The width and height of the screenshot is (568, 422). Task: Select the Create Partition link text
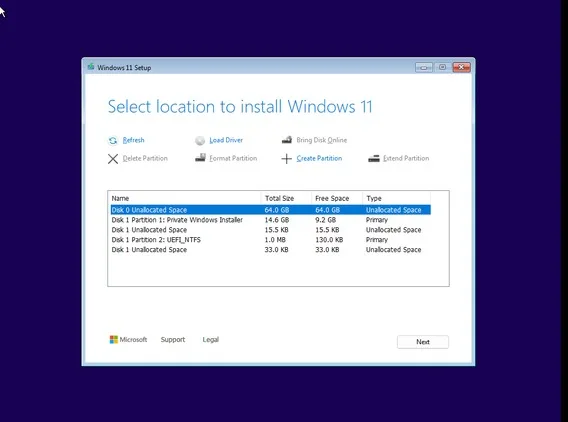pos(319,158)
